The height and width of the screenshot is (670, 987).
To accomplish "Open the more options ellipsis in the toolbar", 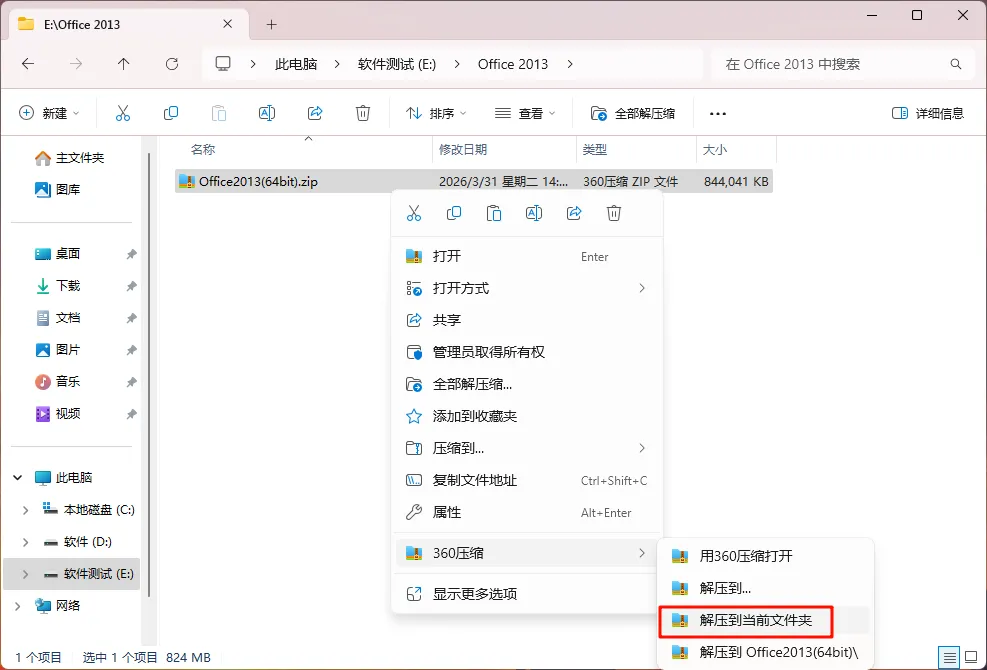I will pyautogui.click(x=718, y=114).
